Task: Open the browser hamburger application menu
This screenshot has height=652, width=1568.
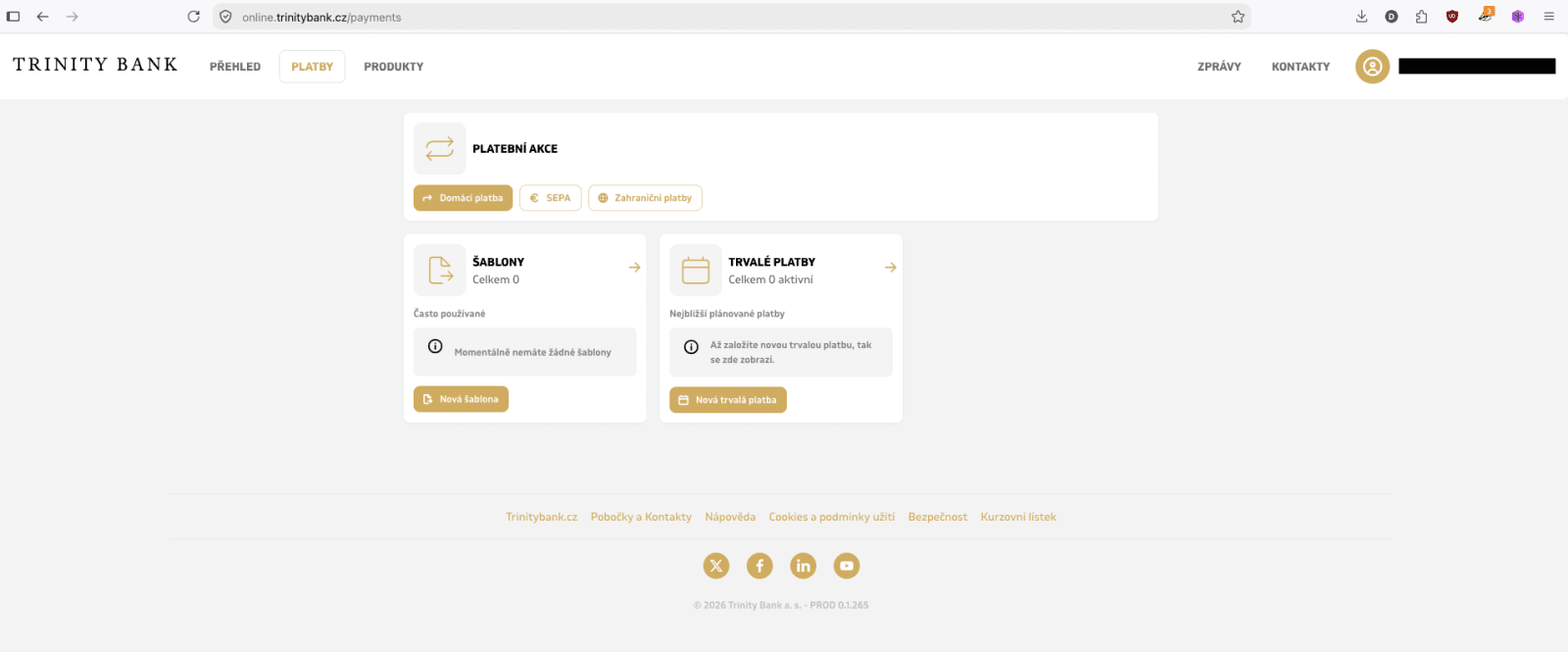Action: coord(1548,17)
